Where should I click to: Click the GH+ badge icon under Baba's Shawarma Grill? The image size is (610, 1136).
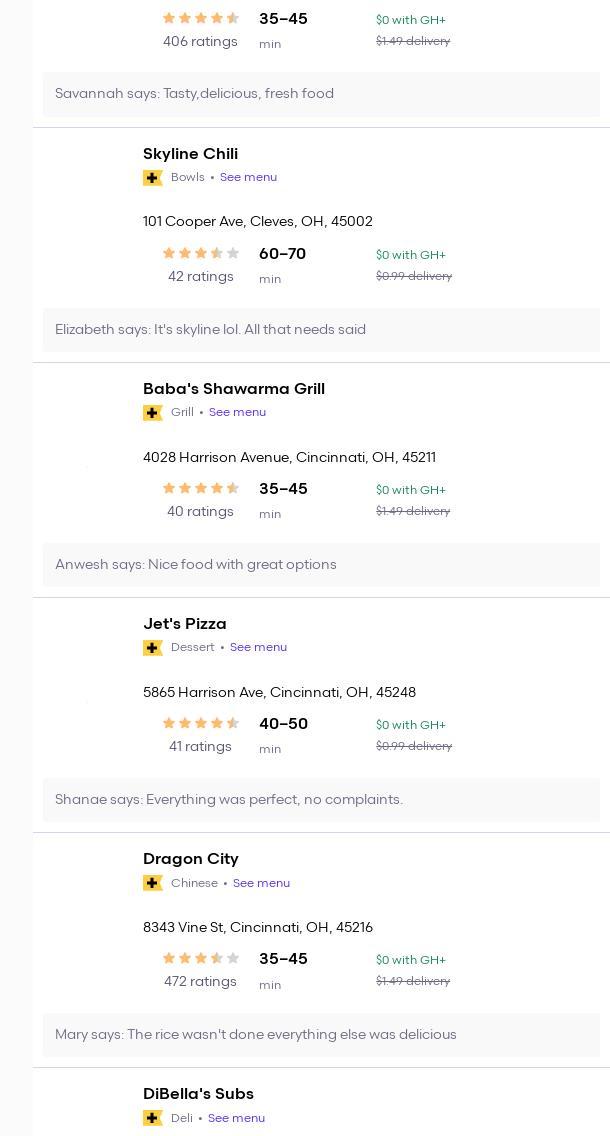point(153,413)
